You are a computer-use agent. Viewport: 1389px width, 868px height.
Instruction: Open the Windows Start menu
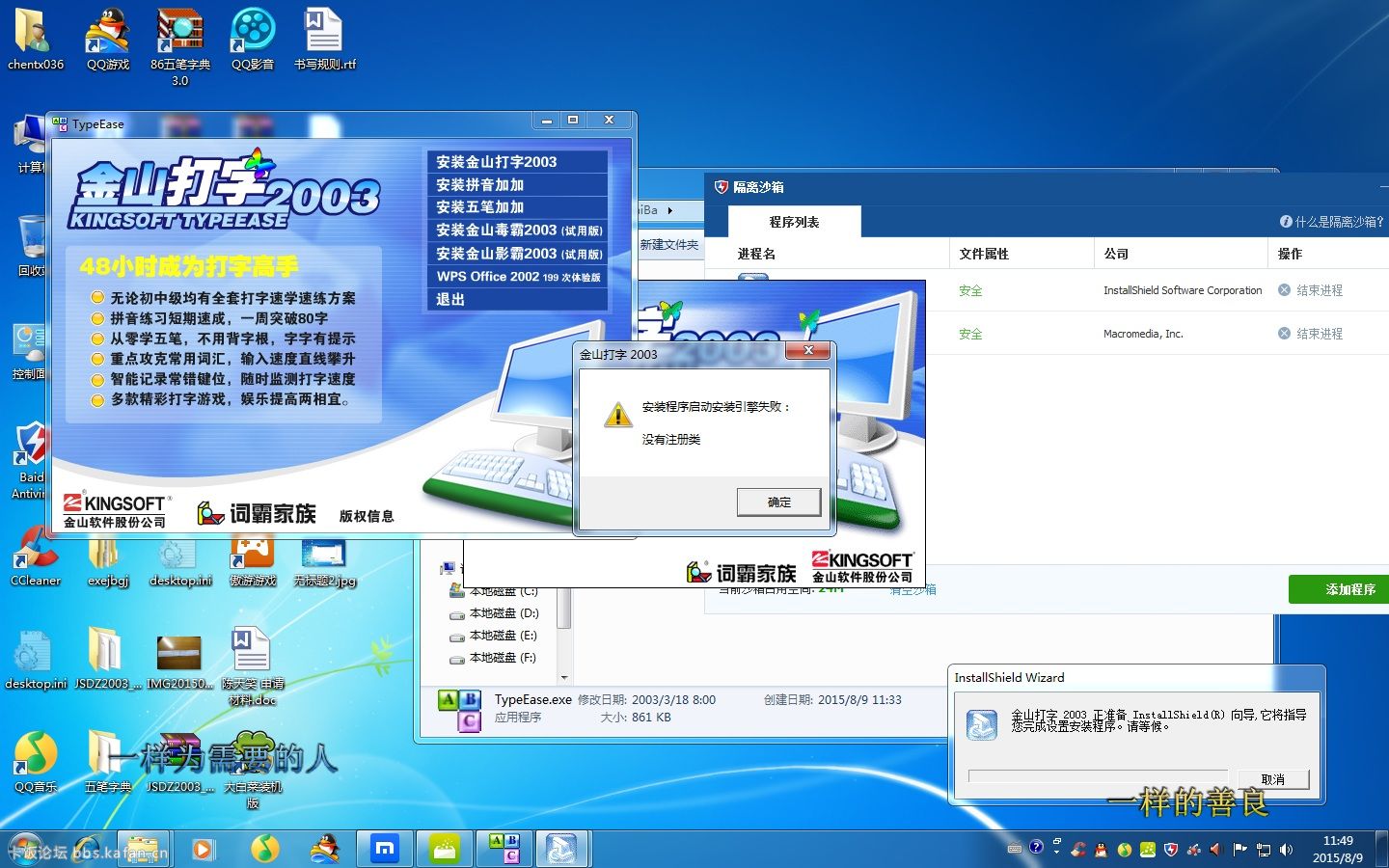click(25, 849)
